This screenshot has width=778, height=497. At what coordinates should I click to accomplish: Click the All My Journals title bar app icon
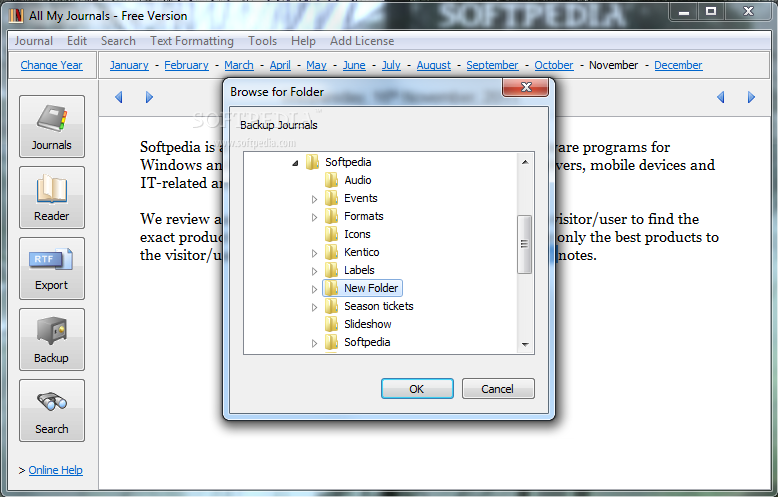[16, 15]
